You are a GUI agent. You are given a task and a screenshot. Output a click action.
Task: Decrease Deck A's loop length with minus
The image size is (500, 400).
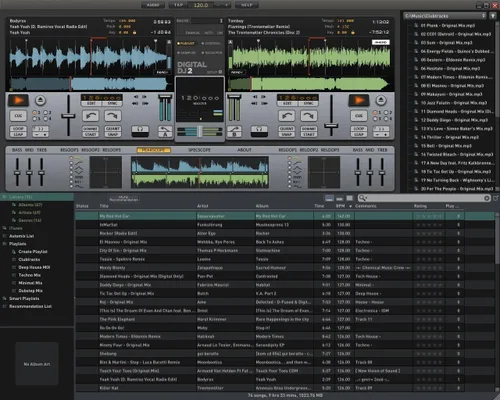coord(37,135)
